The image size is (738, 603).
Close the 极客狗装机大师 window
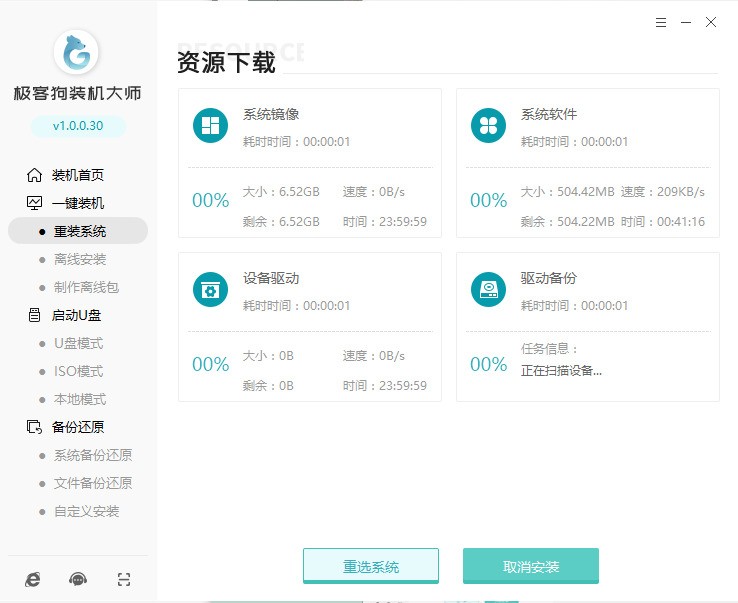pos(711,22)
